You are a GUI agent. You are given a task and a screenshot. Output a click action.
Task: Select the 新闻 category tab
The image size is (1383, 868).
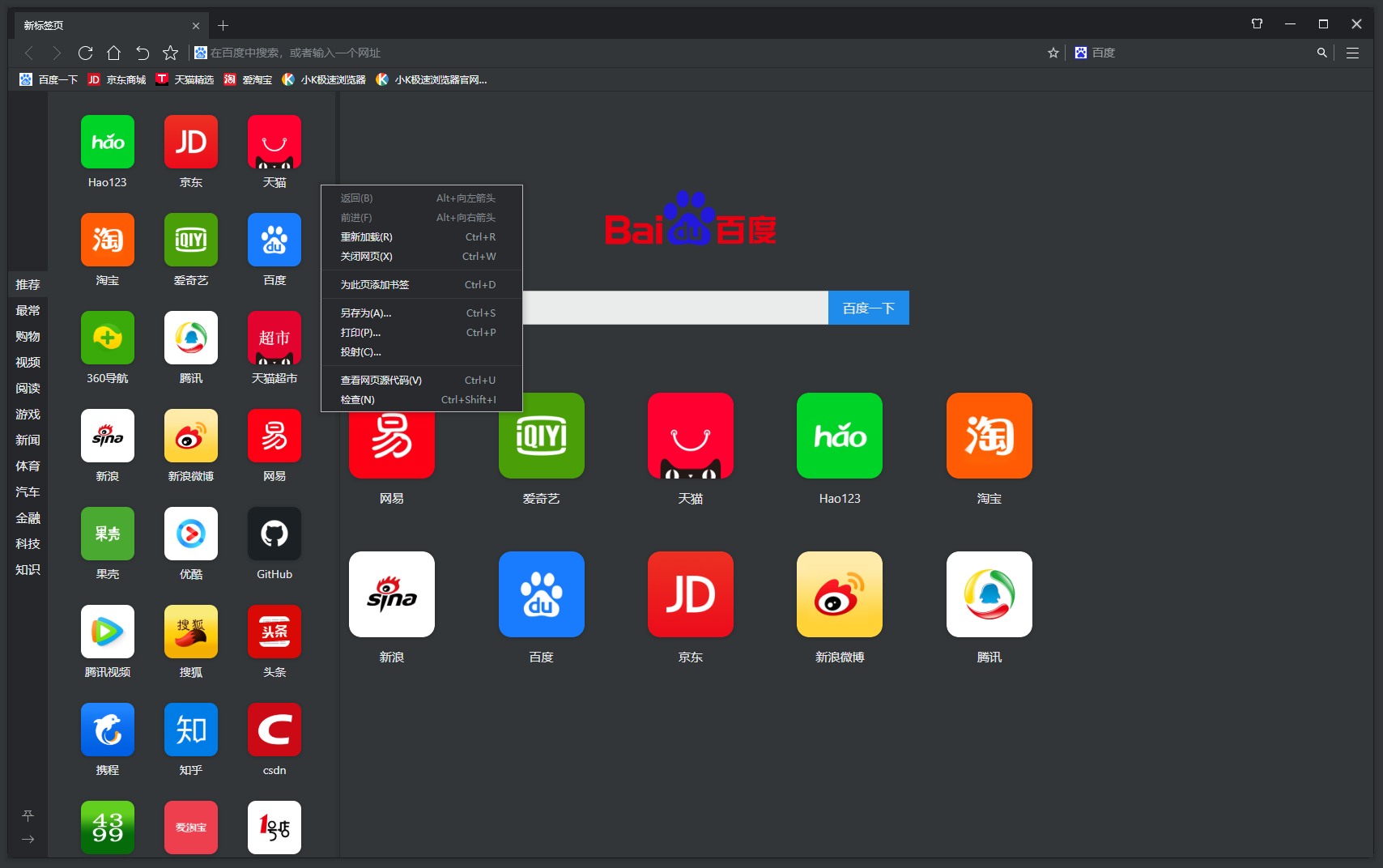(x=28, y=440)
